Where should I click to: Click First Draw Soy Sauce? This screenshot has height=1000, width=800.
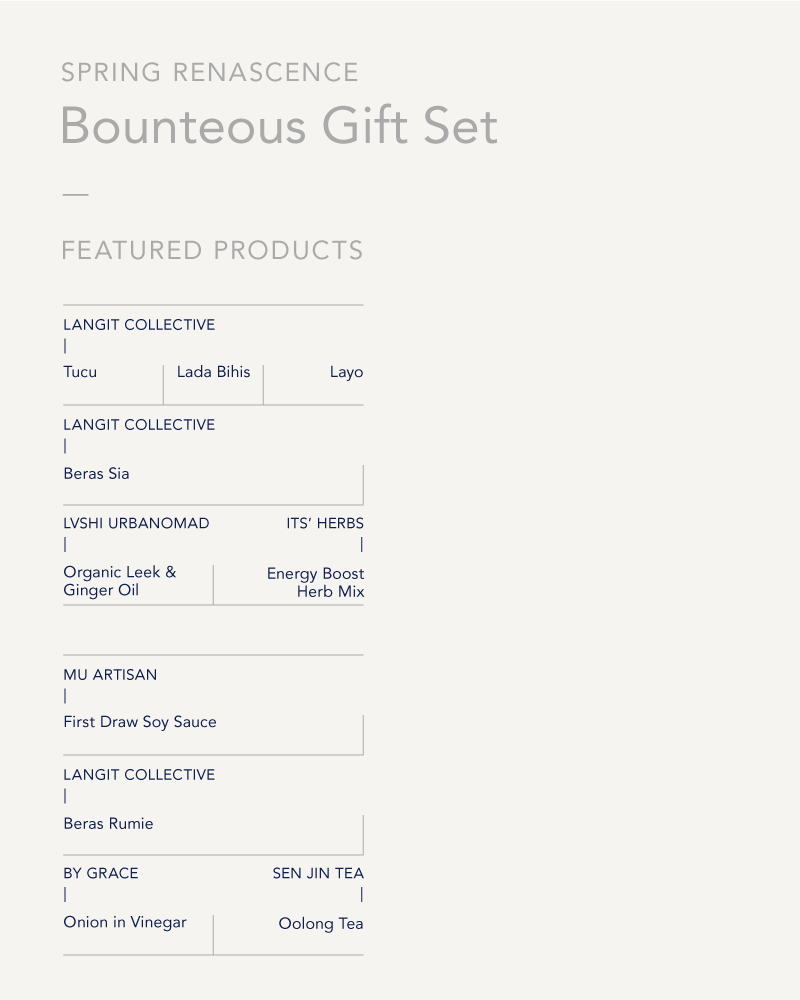(140, 722)
